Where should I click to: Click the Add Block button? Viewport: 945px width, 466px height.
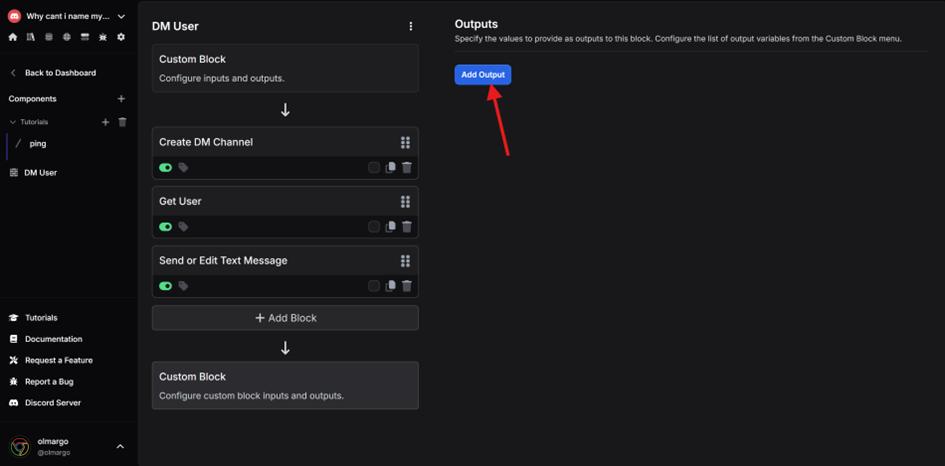tap(285, 318)
